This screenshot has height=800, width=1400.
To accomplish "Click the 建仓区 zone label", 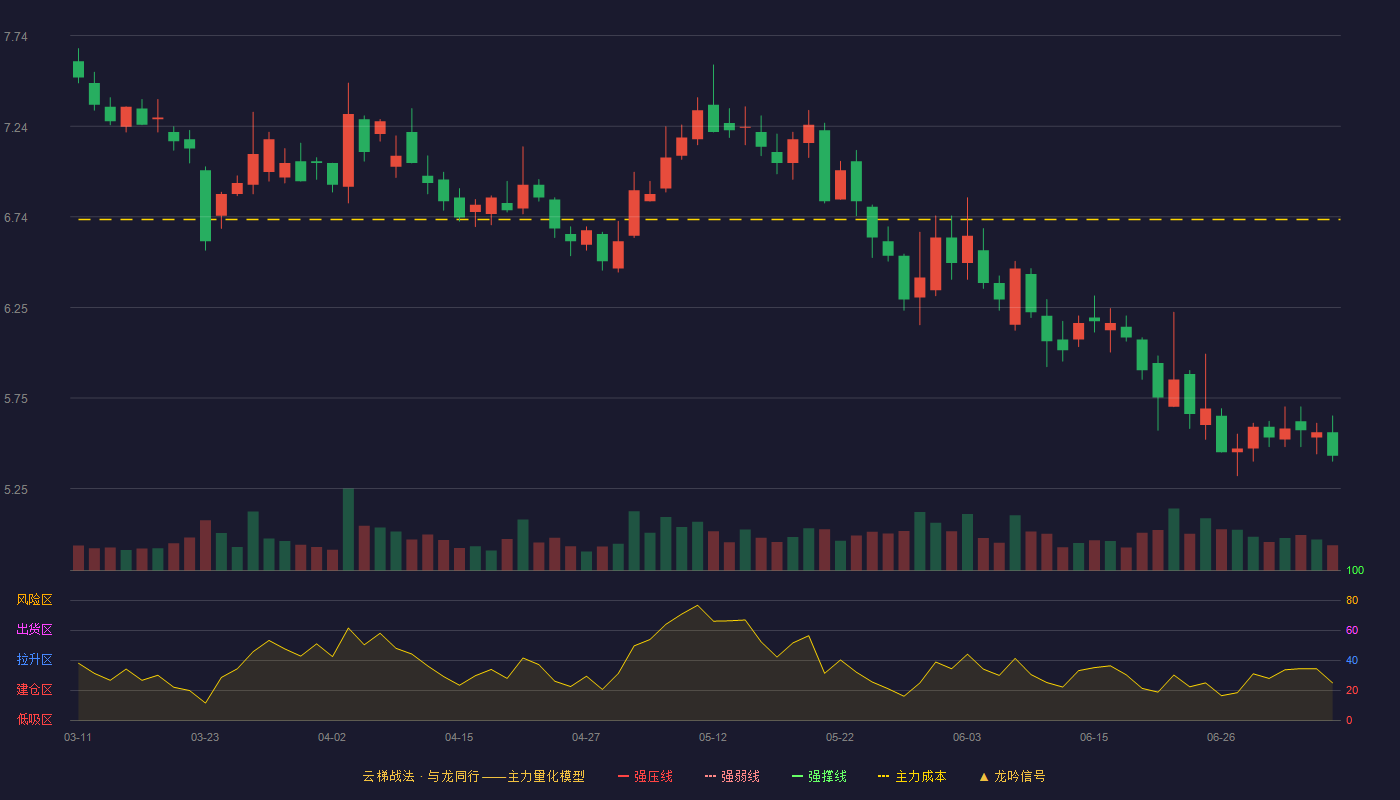I will pos(34,690).
